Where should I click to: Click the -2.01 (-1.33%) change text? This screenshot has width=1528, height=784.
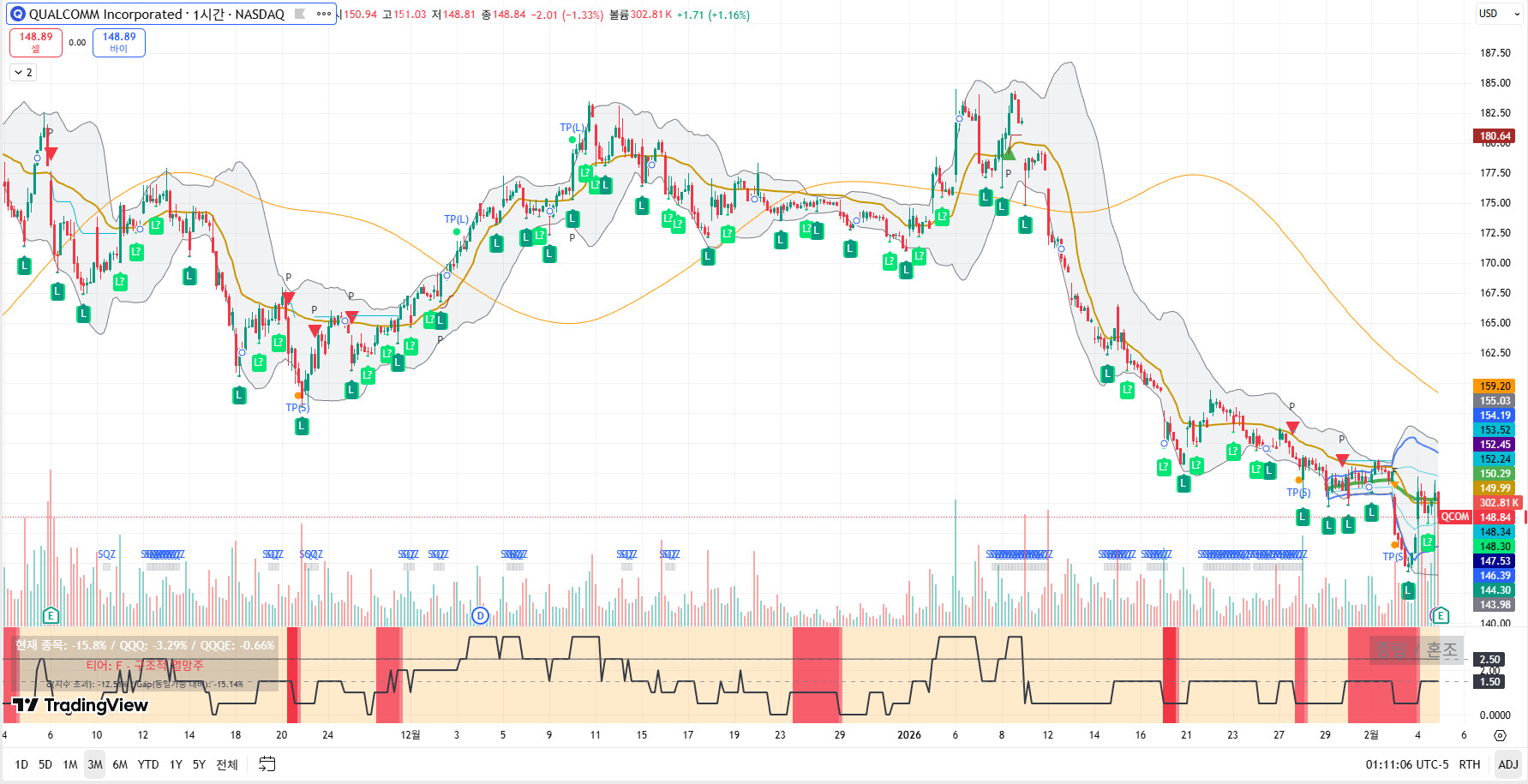[x=566, y=15]
